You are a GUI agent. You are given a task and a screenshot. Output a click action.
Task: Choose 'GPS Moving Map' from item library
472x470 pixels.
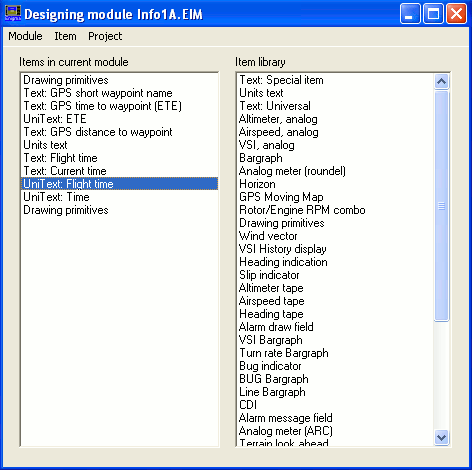(336, 197)
